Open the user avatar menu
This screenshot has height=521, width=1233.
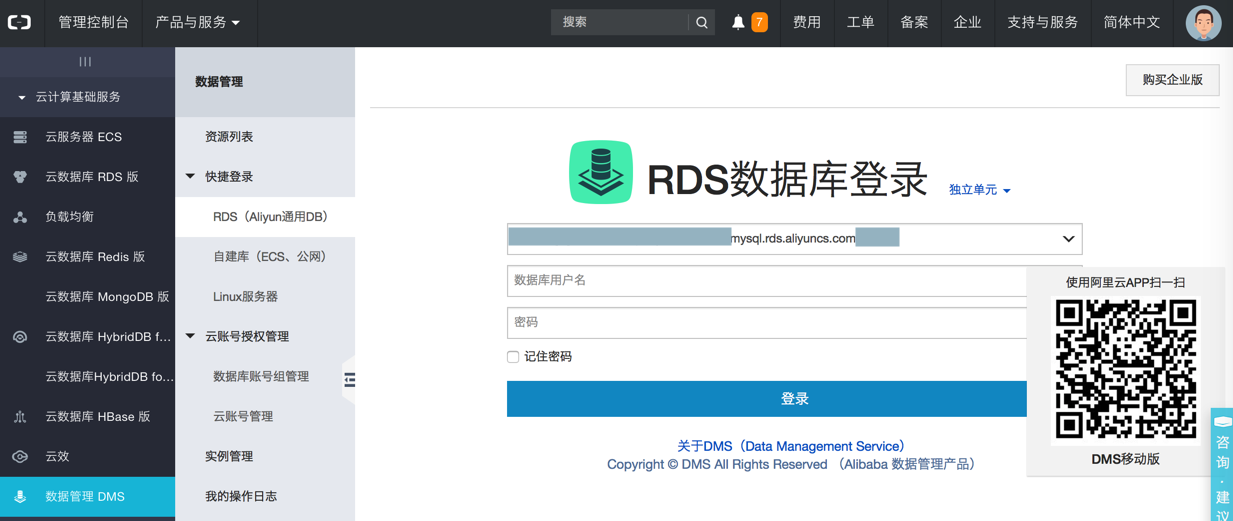[1203, 23]
